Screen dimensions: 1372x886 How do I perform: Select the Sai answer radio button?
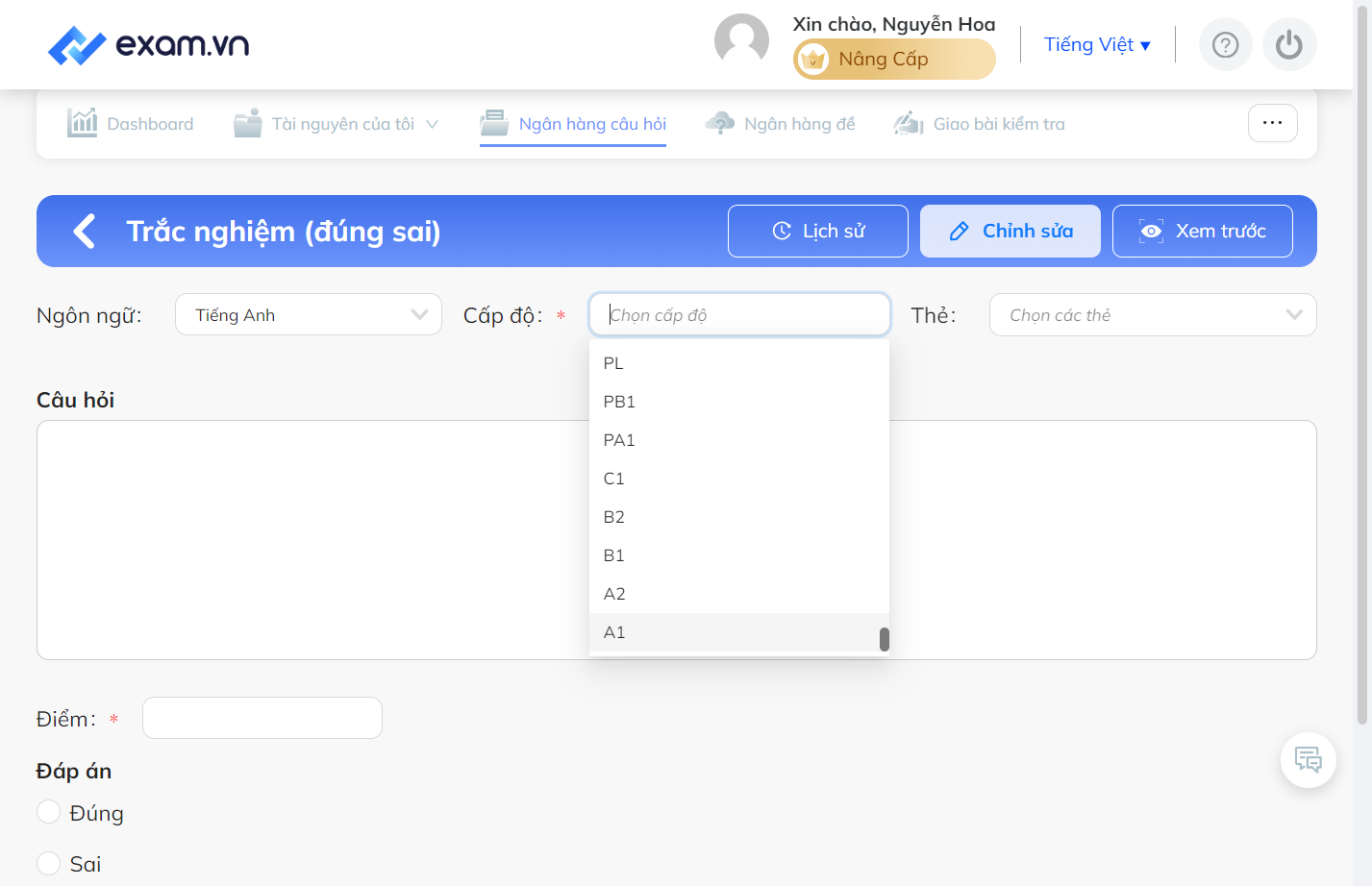click(x=48, y=863)
